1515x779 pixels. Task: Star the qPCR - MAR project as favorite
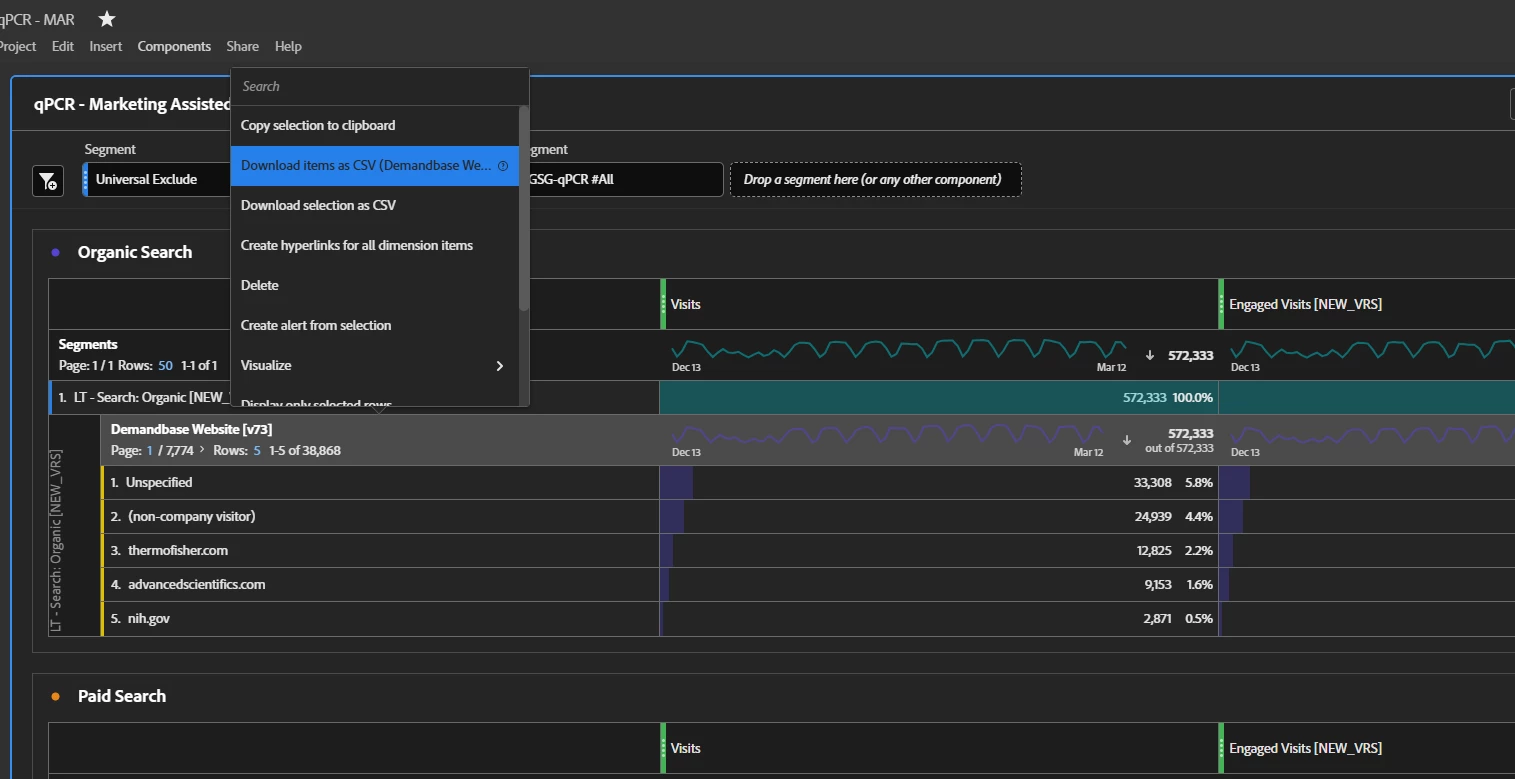107,19
